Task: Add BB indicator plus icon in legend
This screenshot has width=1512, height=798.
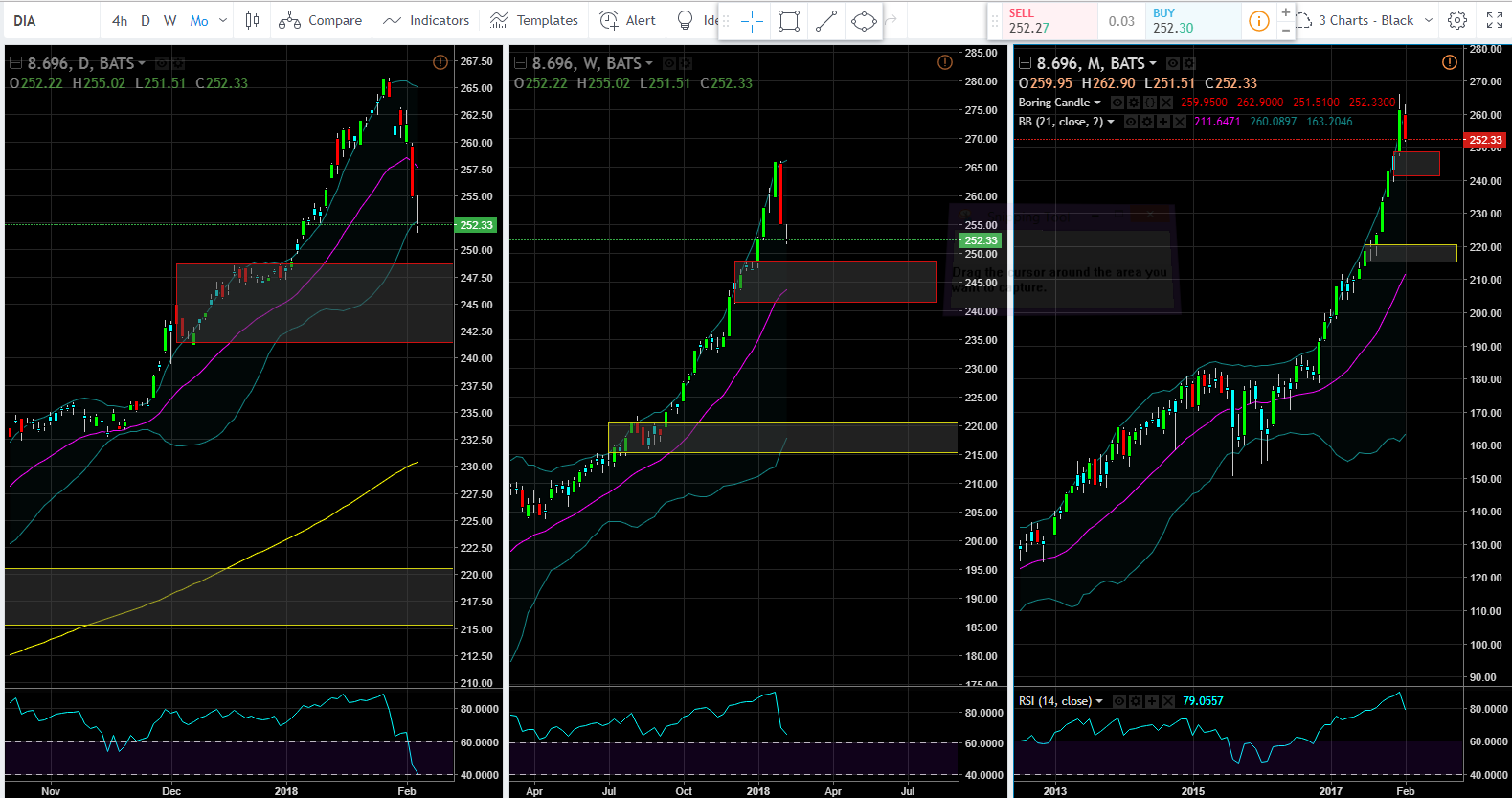Action: [x=1163, y=122]
